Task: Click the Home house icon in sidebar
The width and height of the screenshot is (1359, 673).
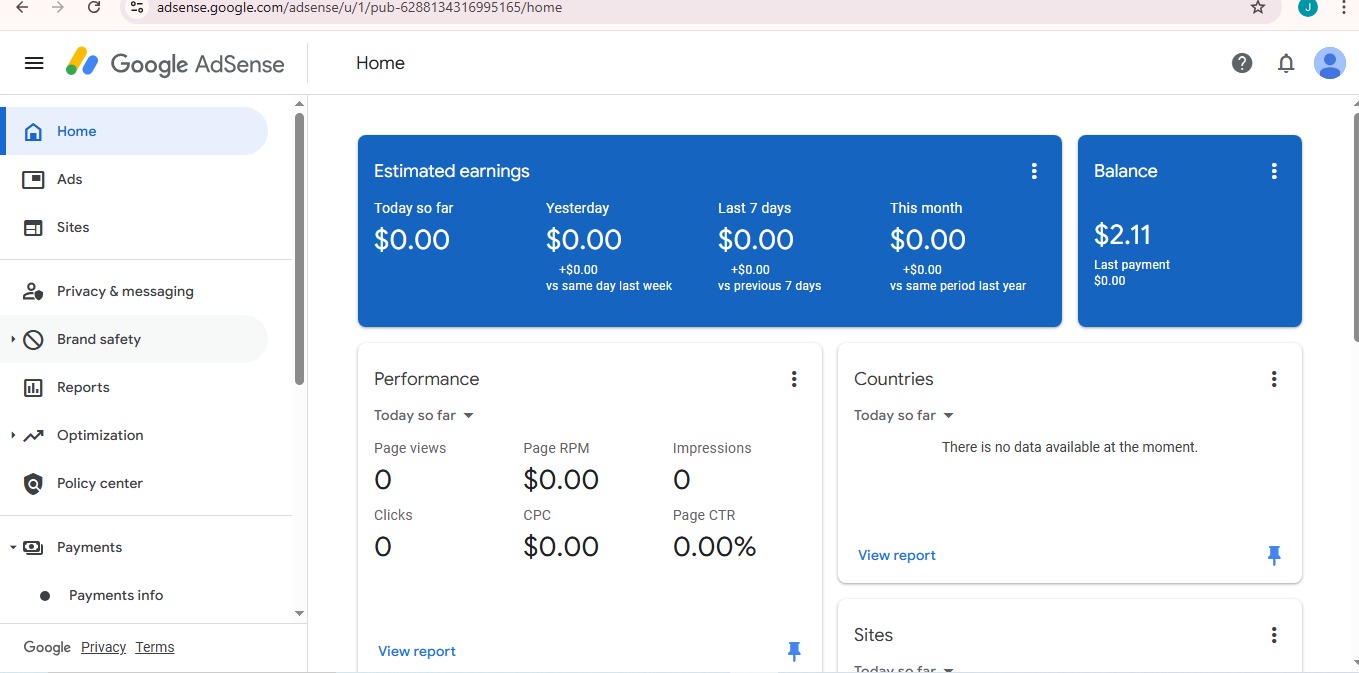Action: [33, 131]
